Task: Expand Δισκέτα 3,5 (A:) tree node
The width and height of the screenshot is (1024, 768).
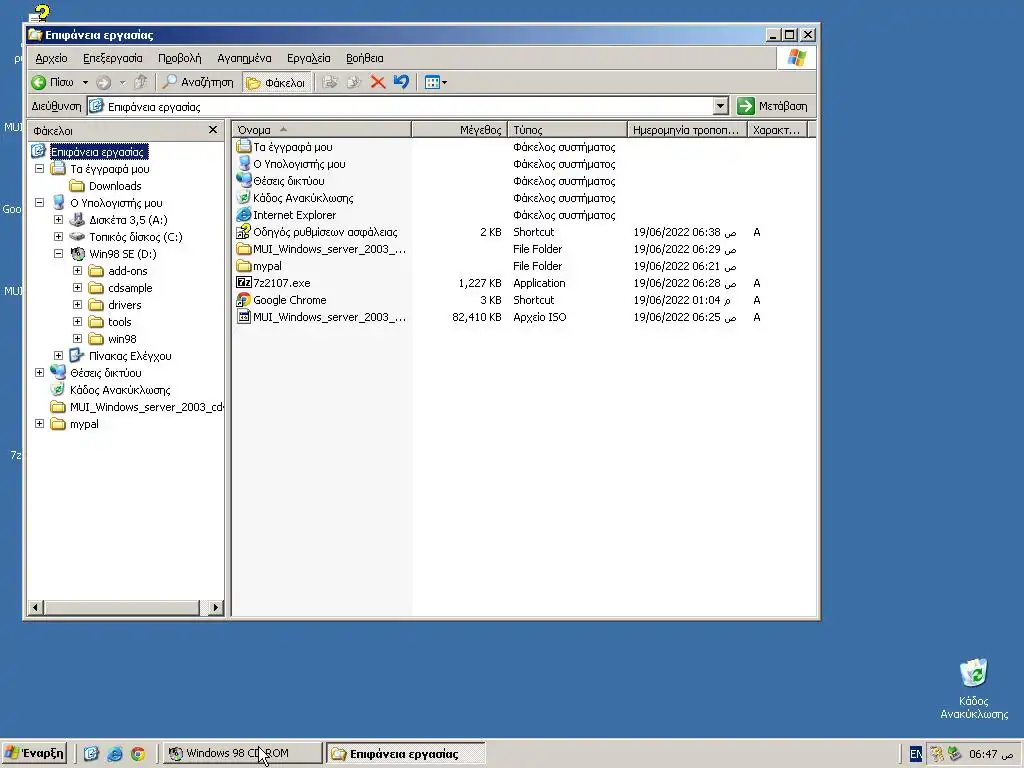Action: 58,219
